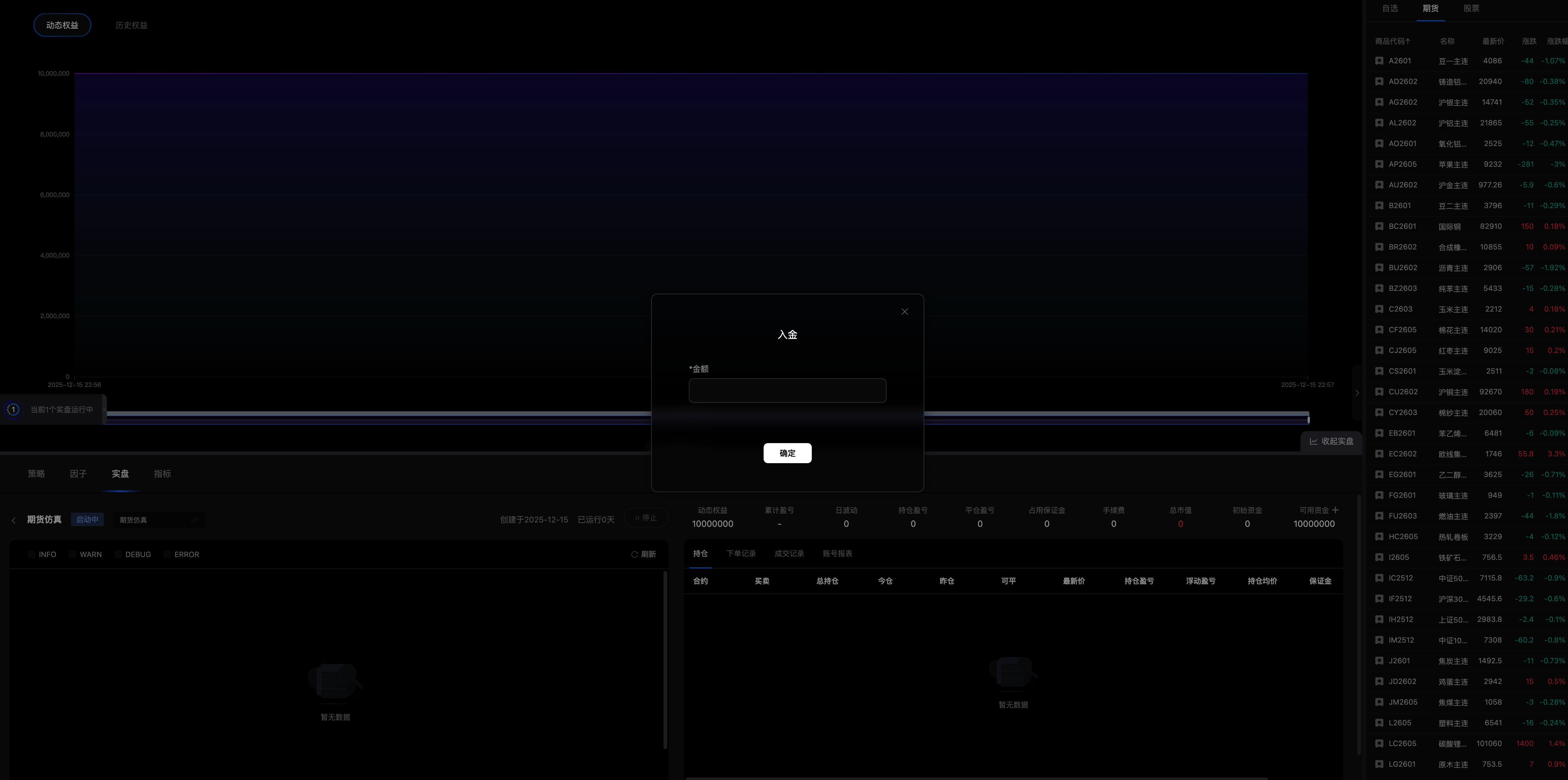Viewport: 1568px width, 780px height.
Task: Switch to 历史权益 view
Action: click(x=132, y=25)
